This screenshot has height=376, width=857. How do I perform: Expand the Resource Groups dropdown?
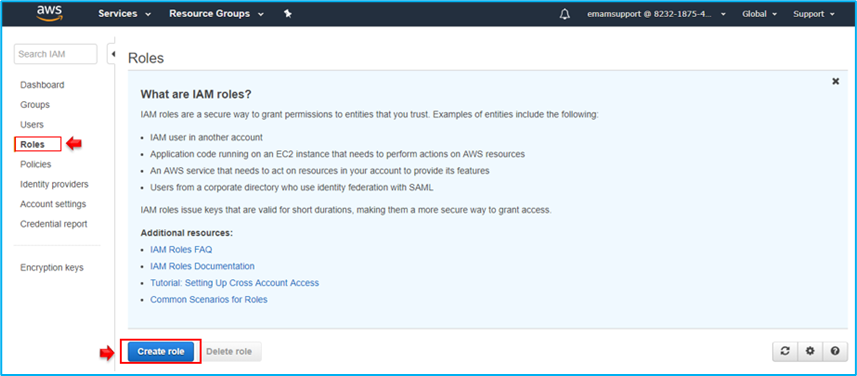tap(216, 14)
